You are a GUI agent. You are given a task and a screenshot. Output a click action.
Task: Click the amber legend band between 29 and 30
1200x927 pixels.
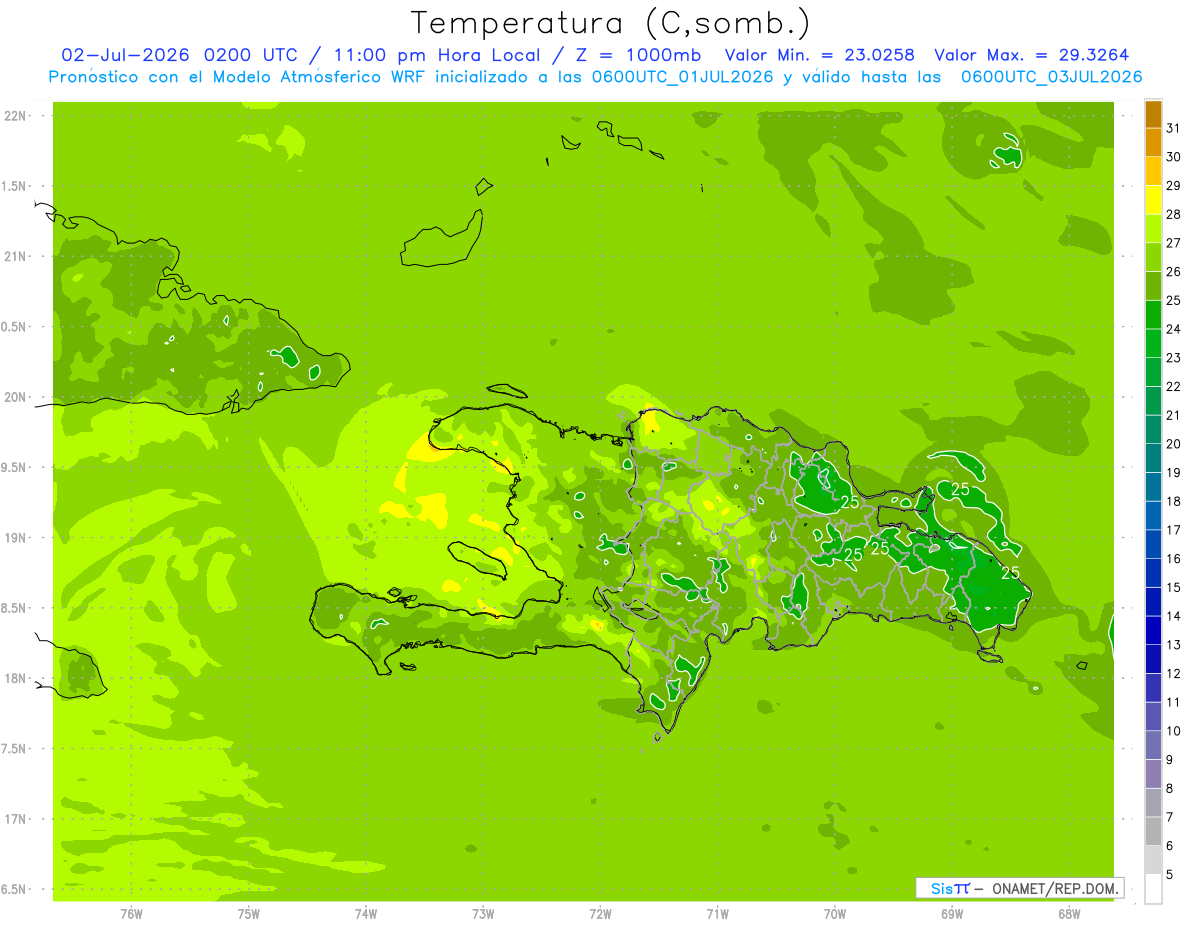(1153, 172)
